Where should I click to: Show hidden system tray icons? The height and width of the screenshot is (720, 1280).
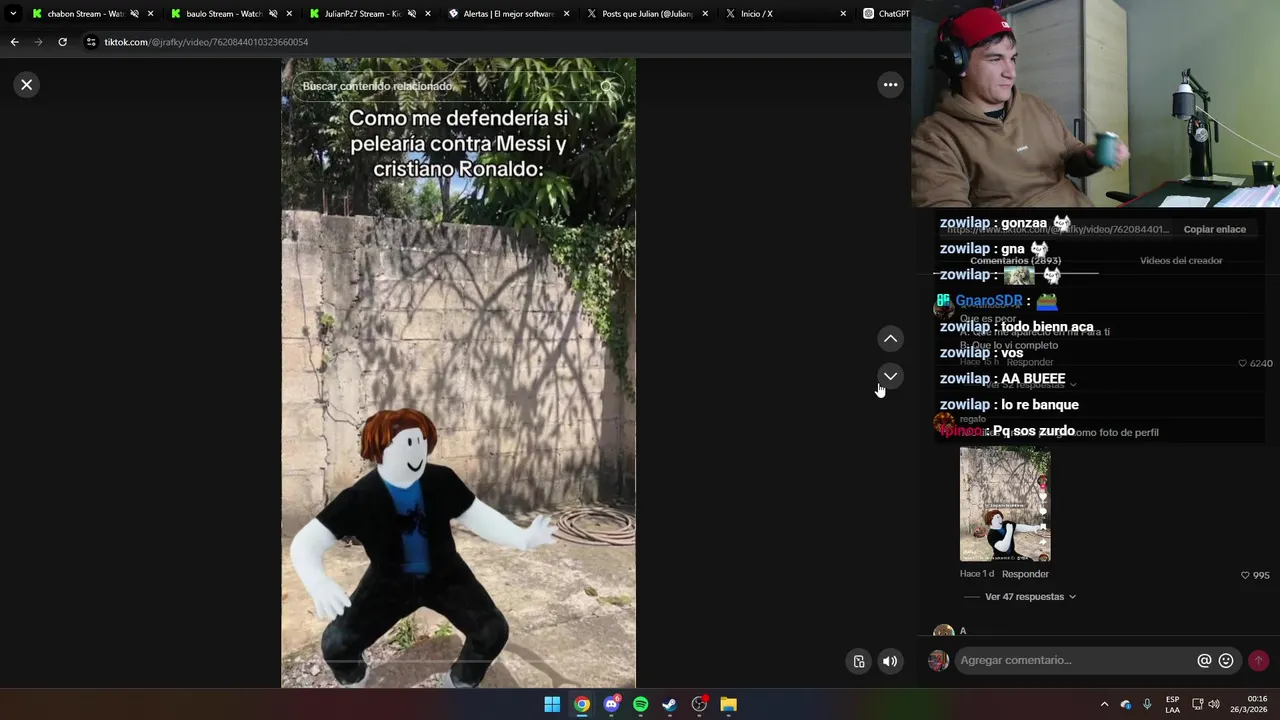point(1104,705)
